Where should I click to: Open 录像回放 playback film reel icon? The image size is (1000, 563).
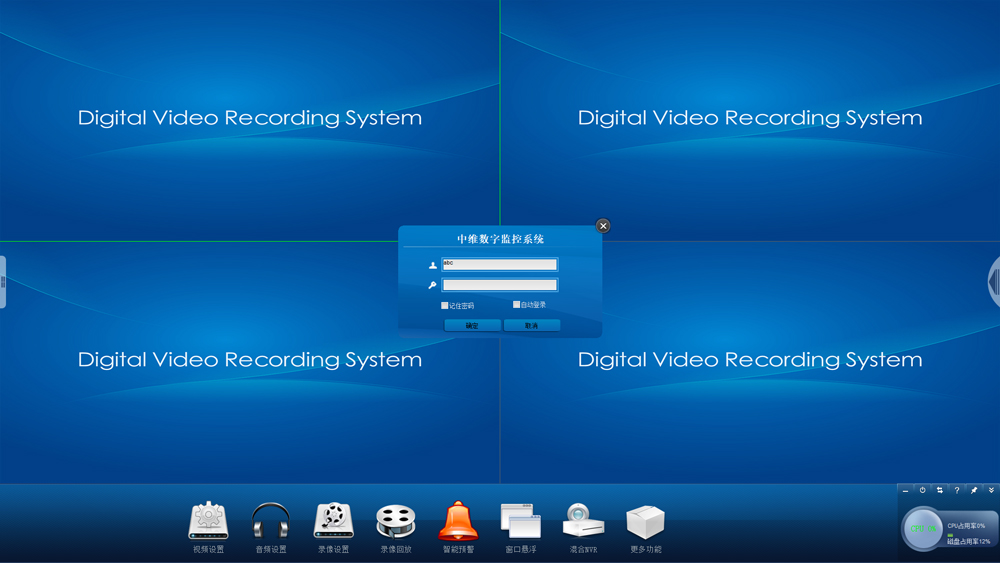396,521
